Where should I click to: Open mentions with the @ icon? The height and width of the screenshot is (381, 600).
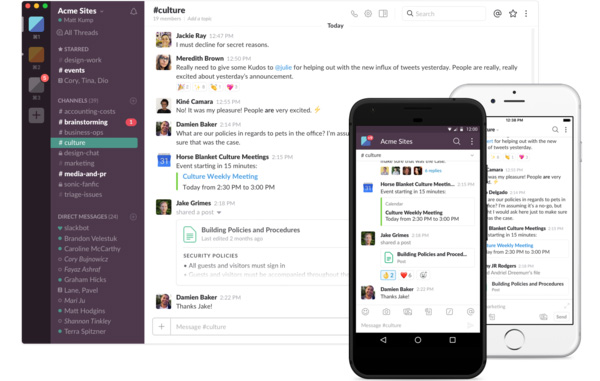[497, 14]
